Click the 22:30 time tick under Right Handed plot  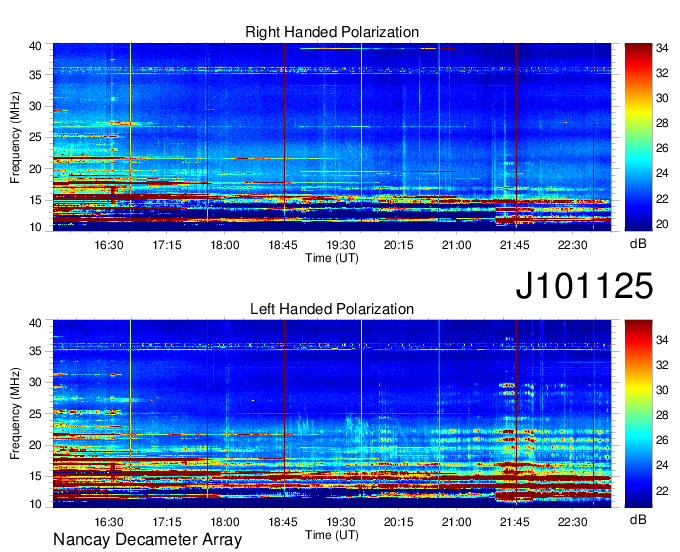tap(572, 245)
